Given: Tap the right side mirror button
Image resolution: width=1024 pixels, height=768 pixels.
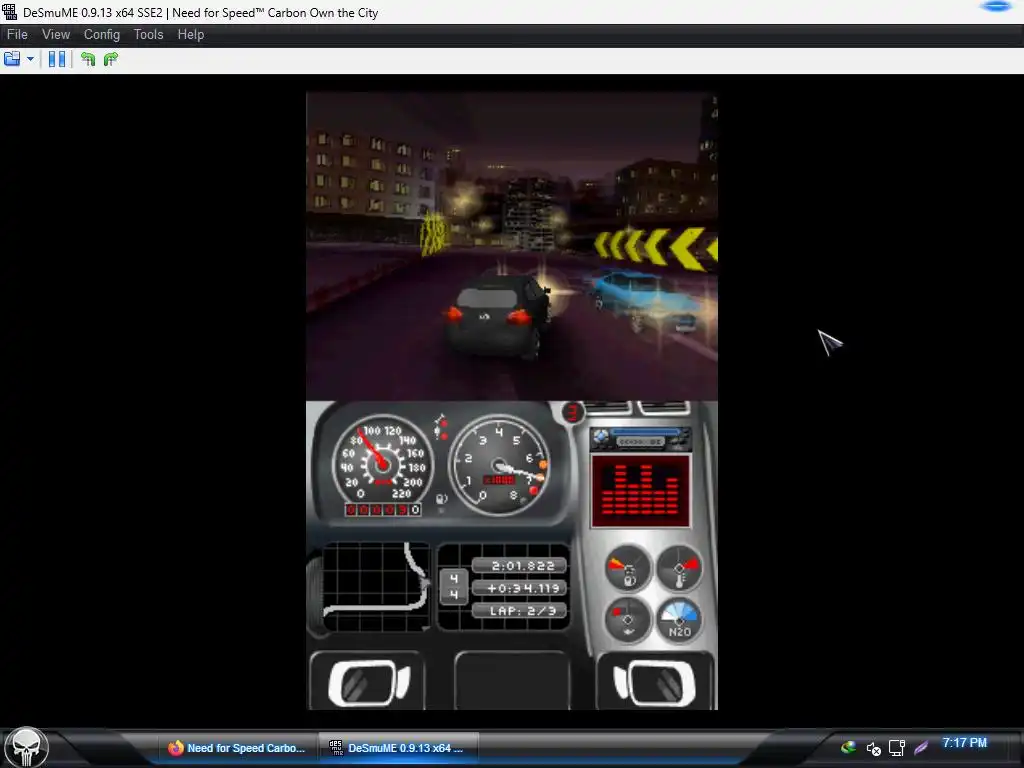Looking at the screenshot, I should click(655, 682).
